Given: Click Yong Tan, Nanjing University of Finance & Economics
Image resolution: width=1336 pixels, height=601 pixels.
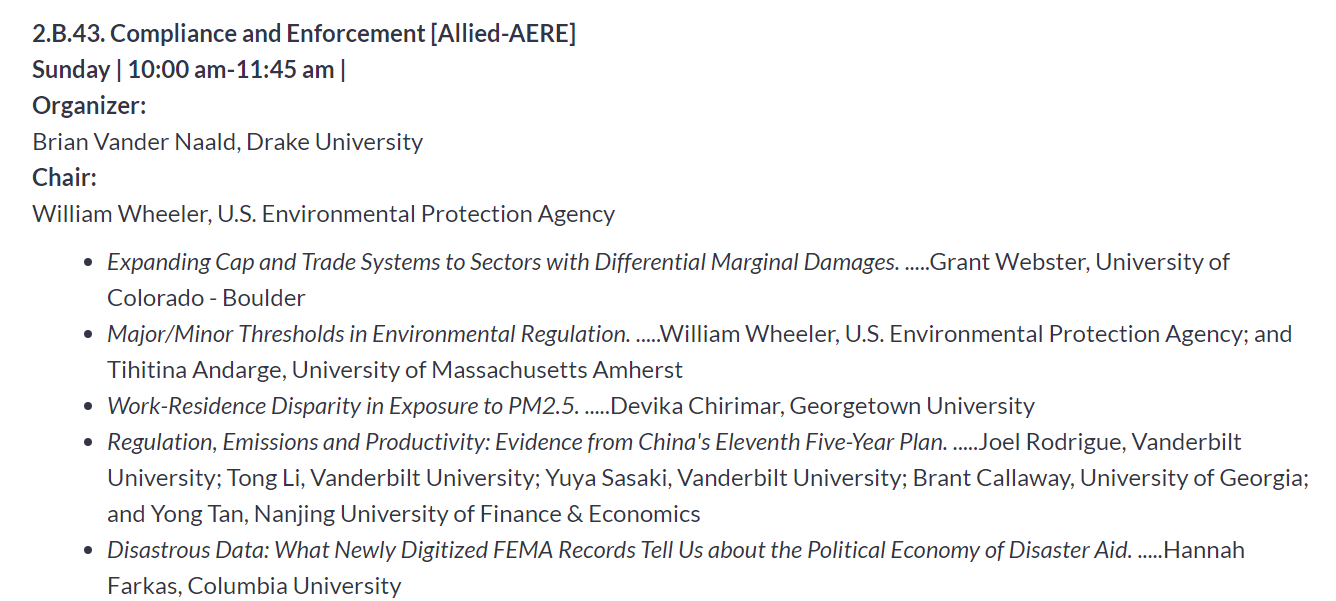Looking at the screenshot, I should [x=425, y=513].
